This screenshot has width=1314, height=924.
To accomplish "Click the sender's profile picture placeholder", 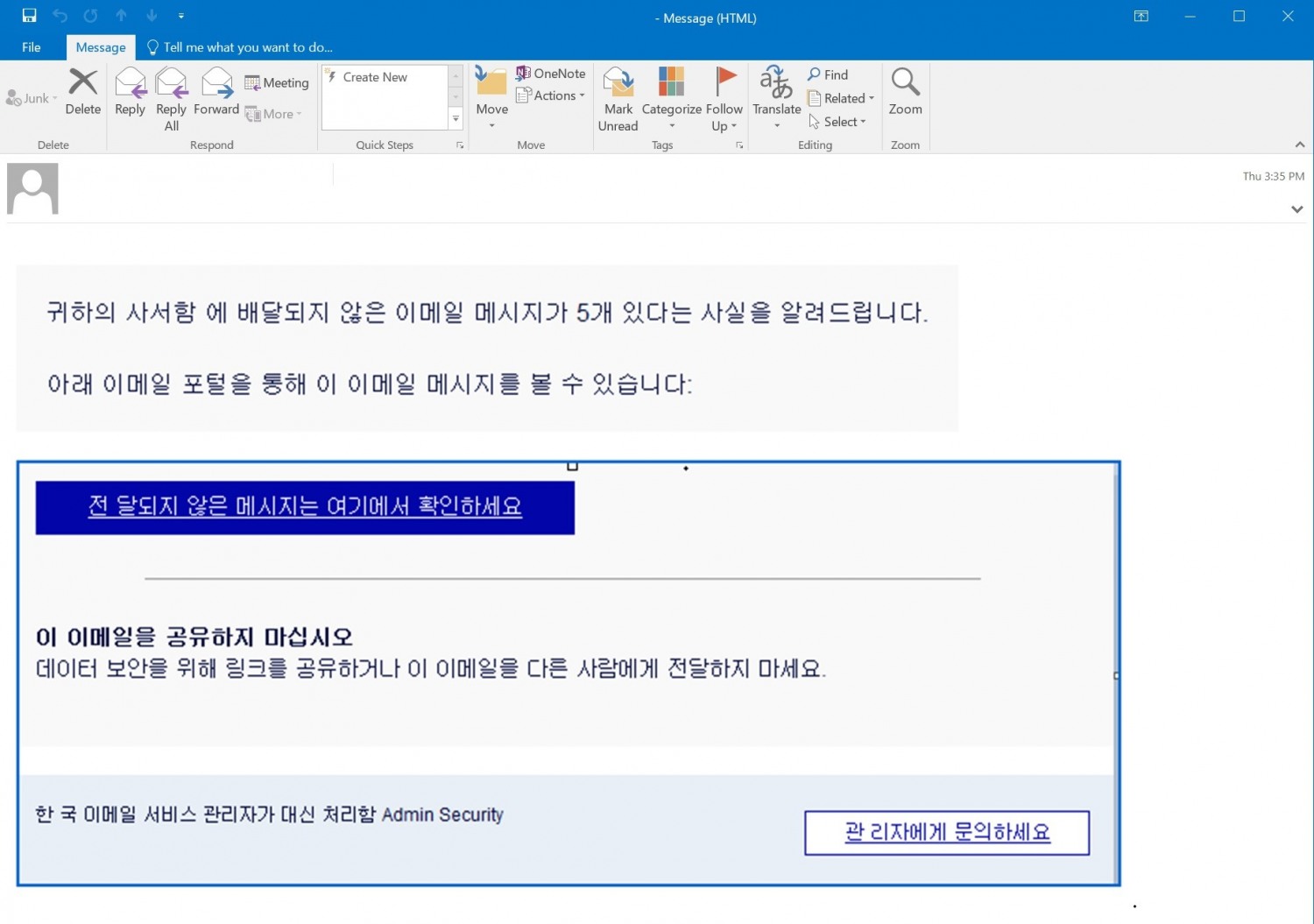I will [32, 187].
